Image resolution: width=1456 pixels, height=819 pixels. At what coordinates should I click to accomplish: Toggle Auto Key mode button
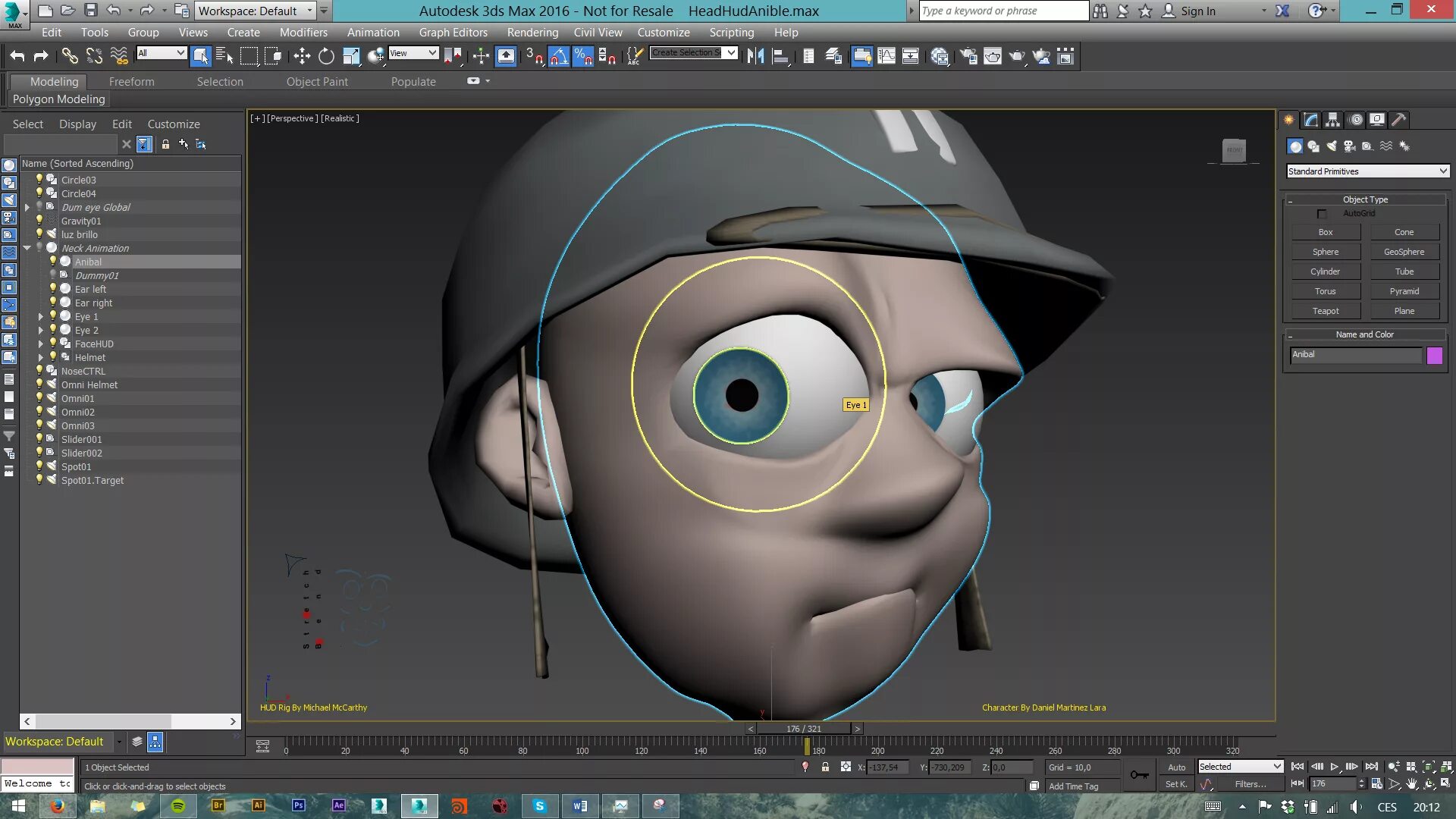pos(1176,767)
